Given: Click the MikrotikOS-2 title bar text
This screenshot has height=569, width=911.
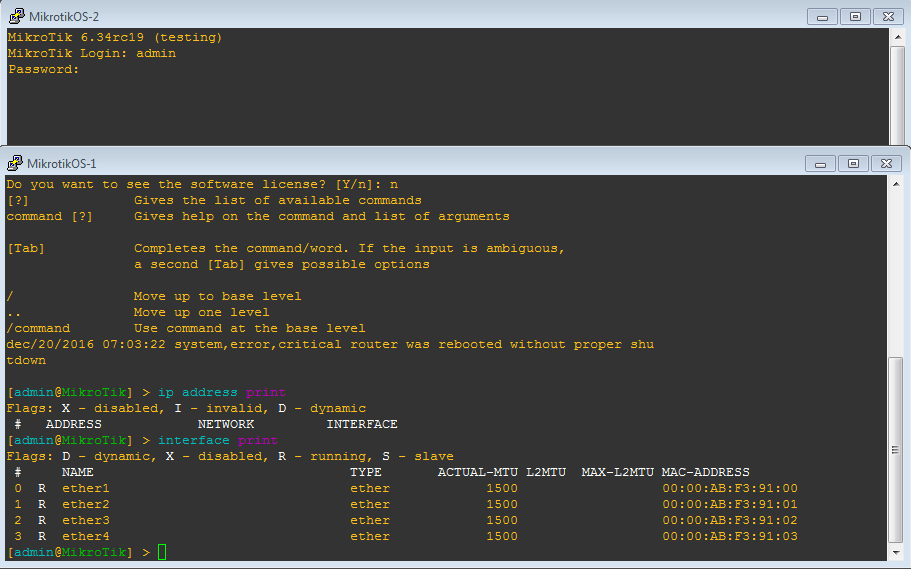Looking at the screenshot, I should 64,17.
